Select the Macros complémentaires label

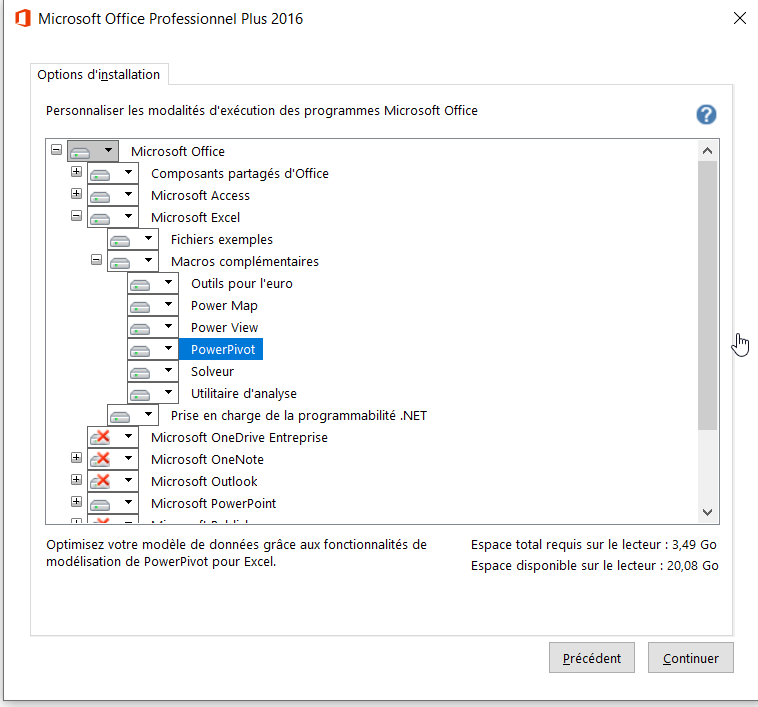pyautogui.click(x=245, y=261)
